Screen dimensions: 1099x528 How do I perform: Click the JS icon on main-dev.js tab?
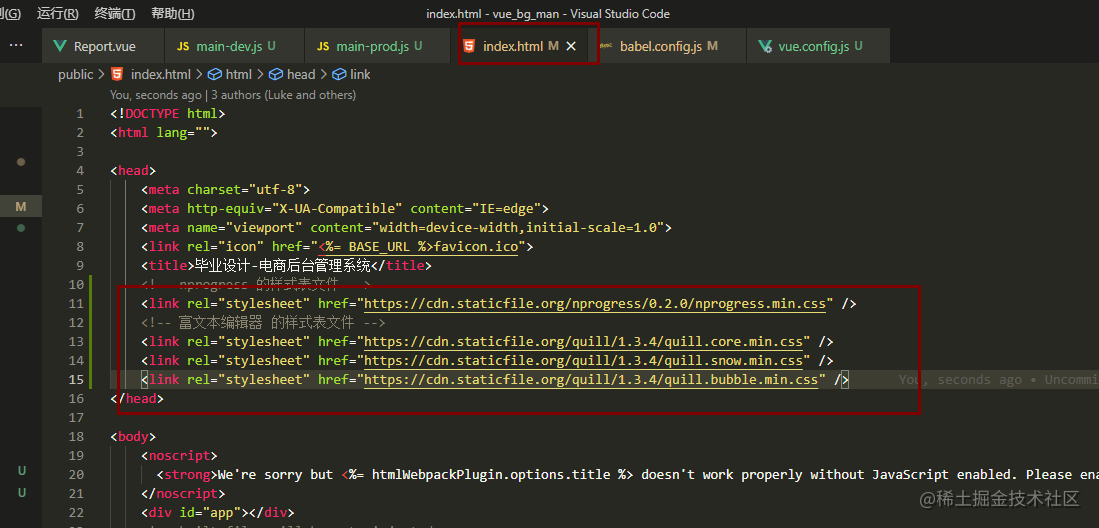click(183, 46)
